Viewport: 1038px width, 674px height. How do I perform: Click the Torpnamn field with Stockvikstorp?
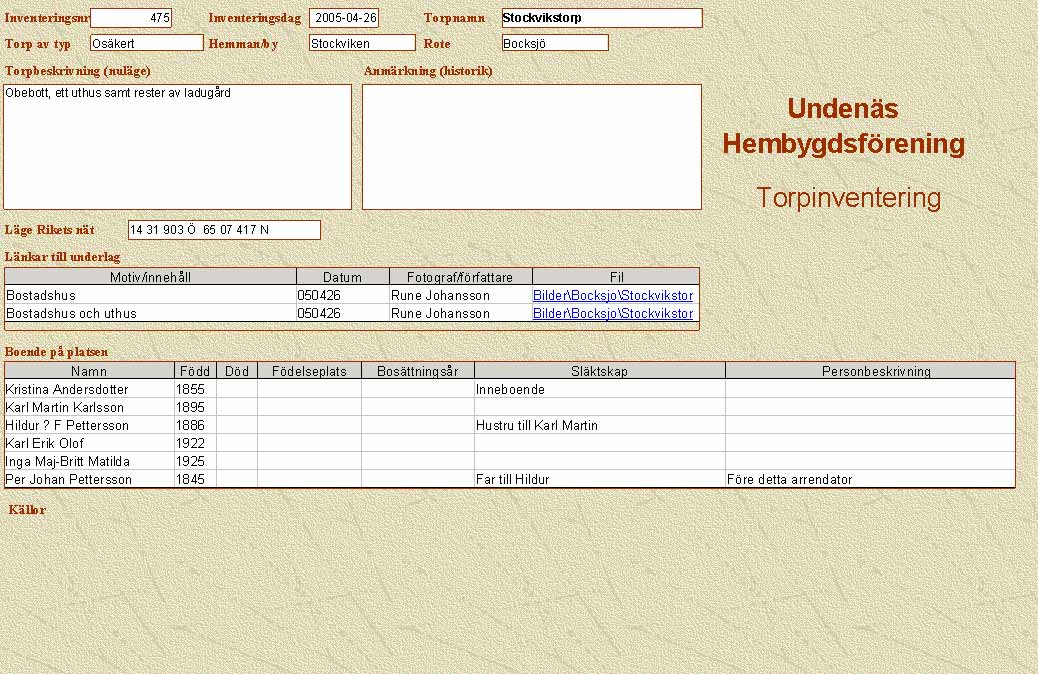pos(601,18)
